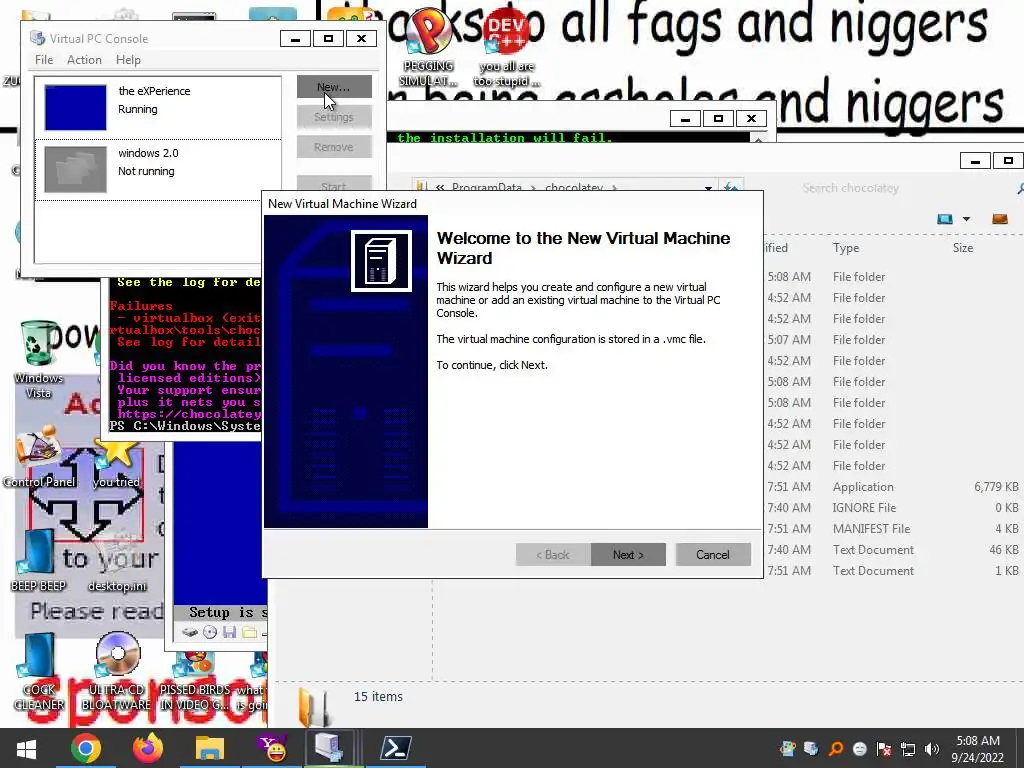This screenshot has height=768, width=1024.
Task: Click the network tray icon
Action: (x=908, y=749)
